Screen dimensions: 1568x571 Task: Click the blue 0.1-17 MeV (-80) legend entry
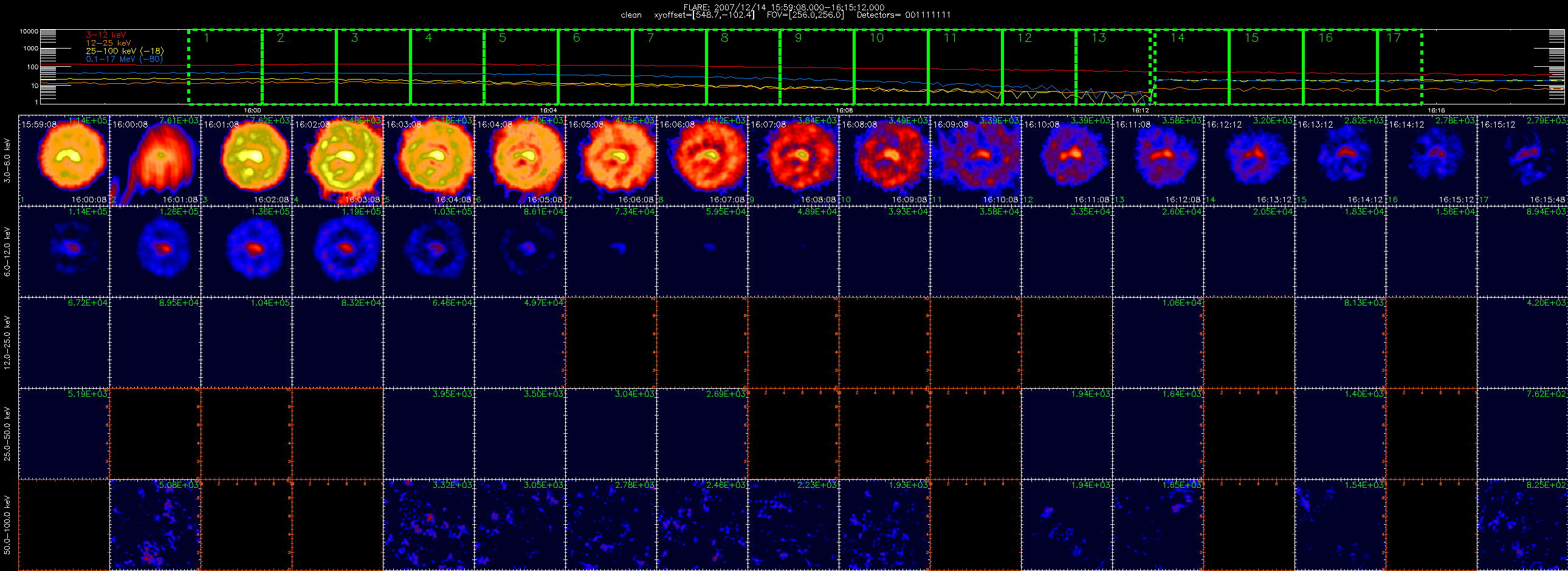tap(124, 59)
